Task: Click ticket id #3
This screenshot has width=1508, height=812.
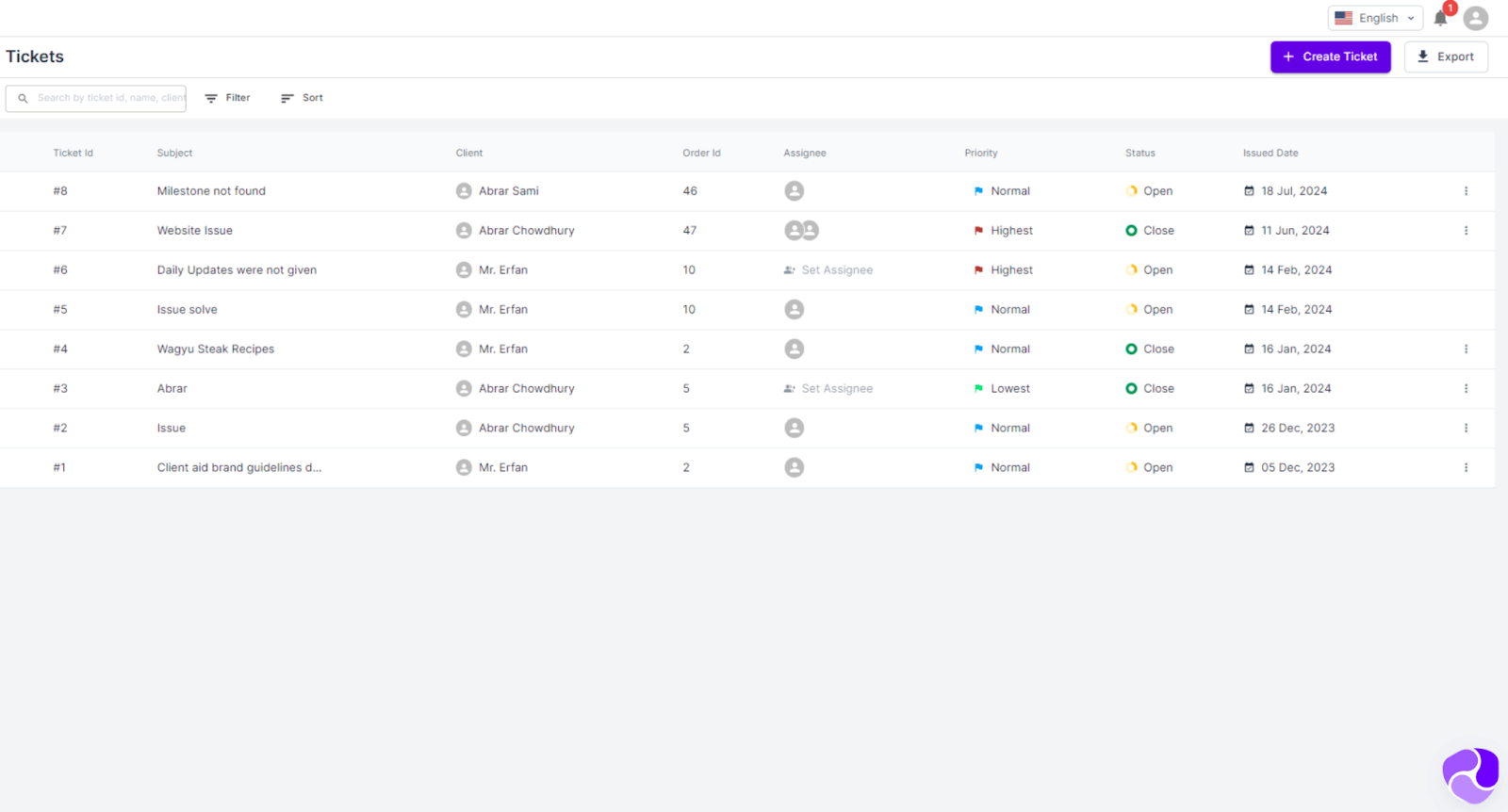Action: pyautogui.click(x=60, y=389)
